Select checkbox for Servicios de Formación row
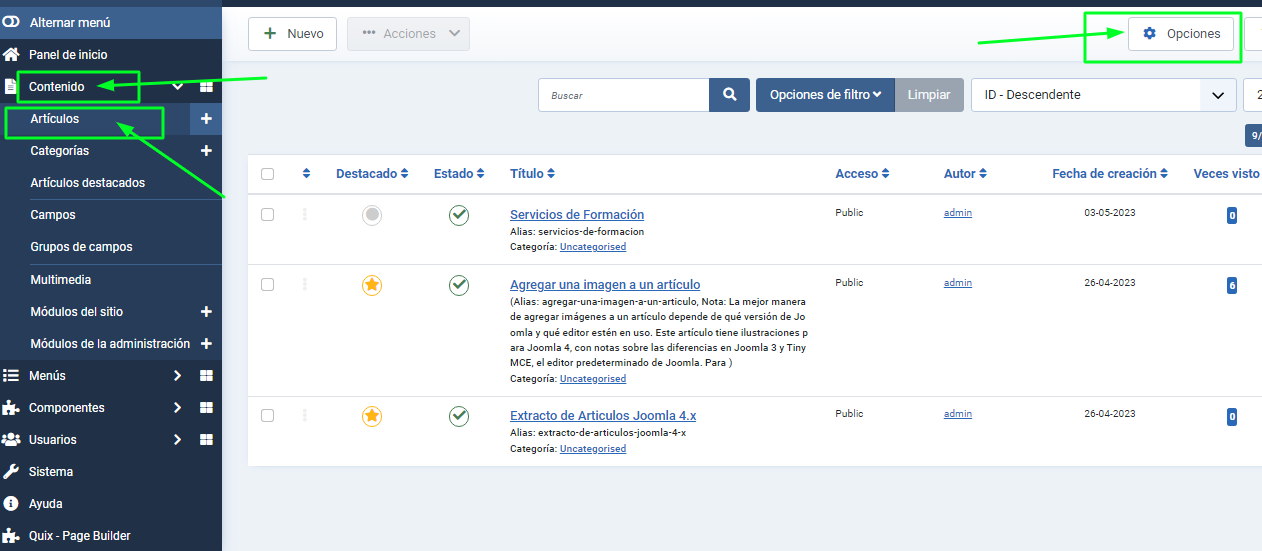 coord(267,214)
